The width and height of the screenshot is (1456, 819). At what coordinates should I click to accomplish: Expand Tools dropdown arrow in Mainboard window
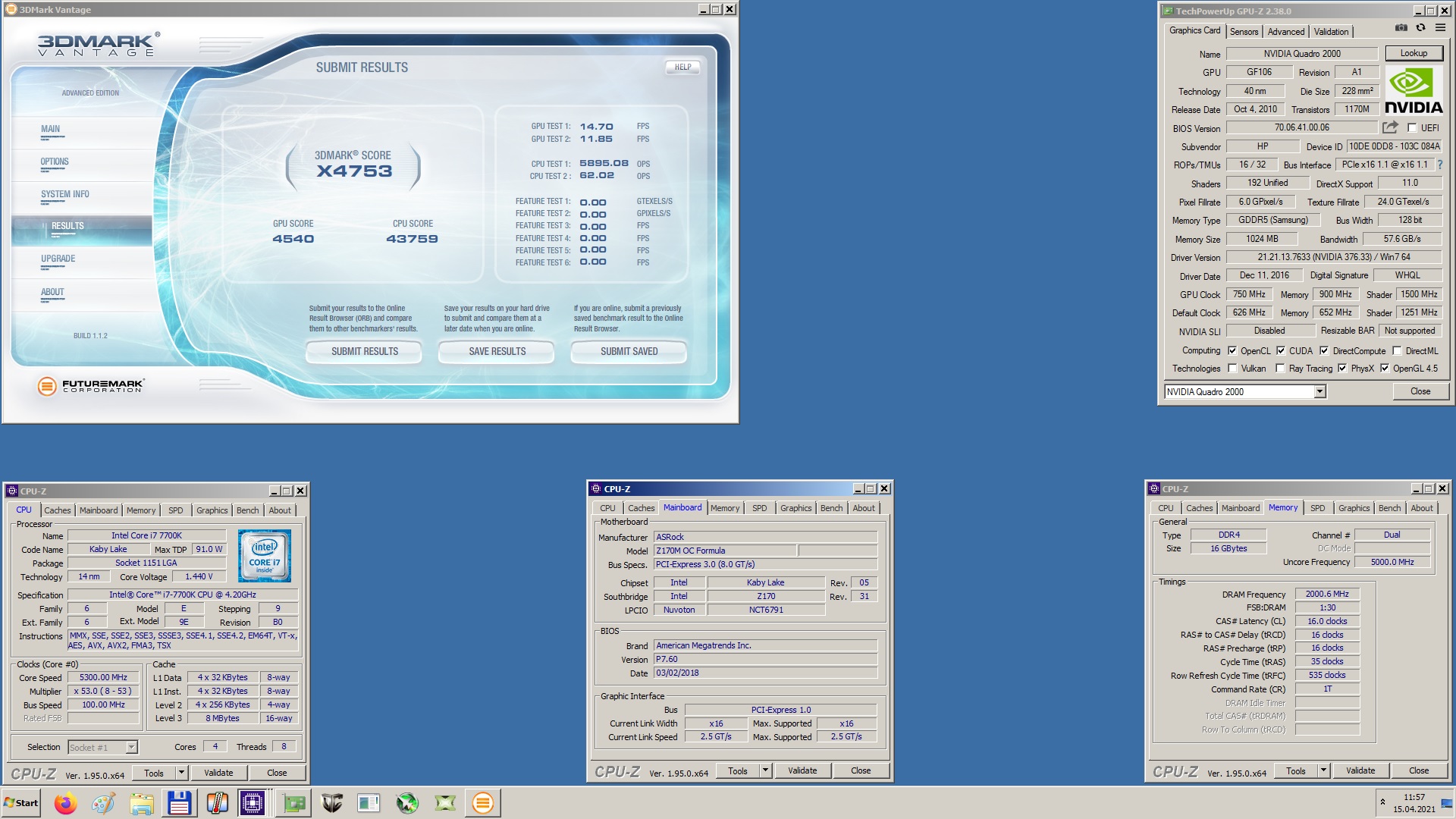765,770
